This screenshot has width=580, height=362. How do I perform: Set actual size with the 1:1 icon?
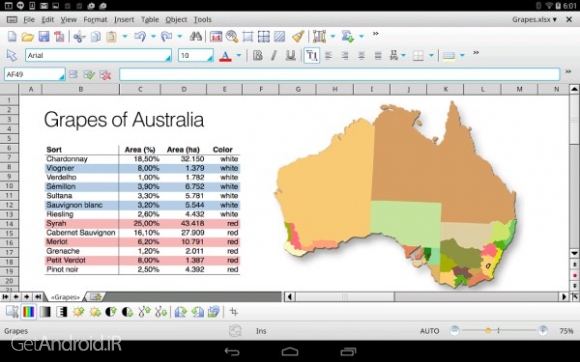pyautogui.click(x=216, y=36)
